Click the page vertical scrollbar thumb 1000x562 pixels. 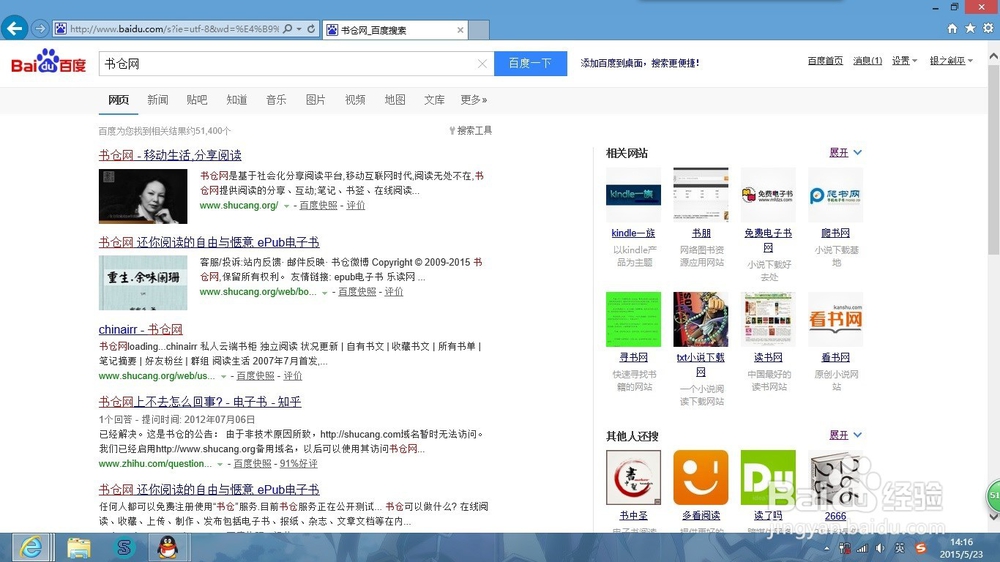(994, 159)
